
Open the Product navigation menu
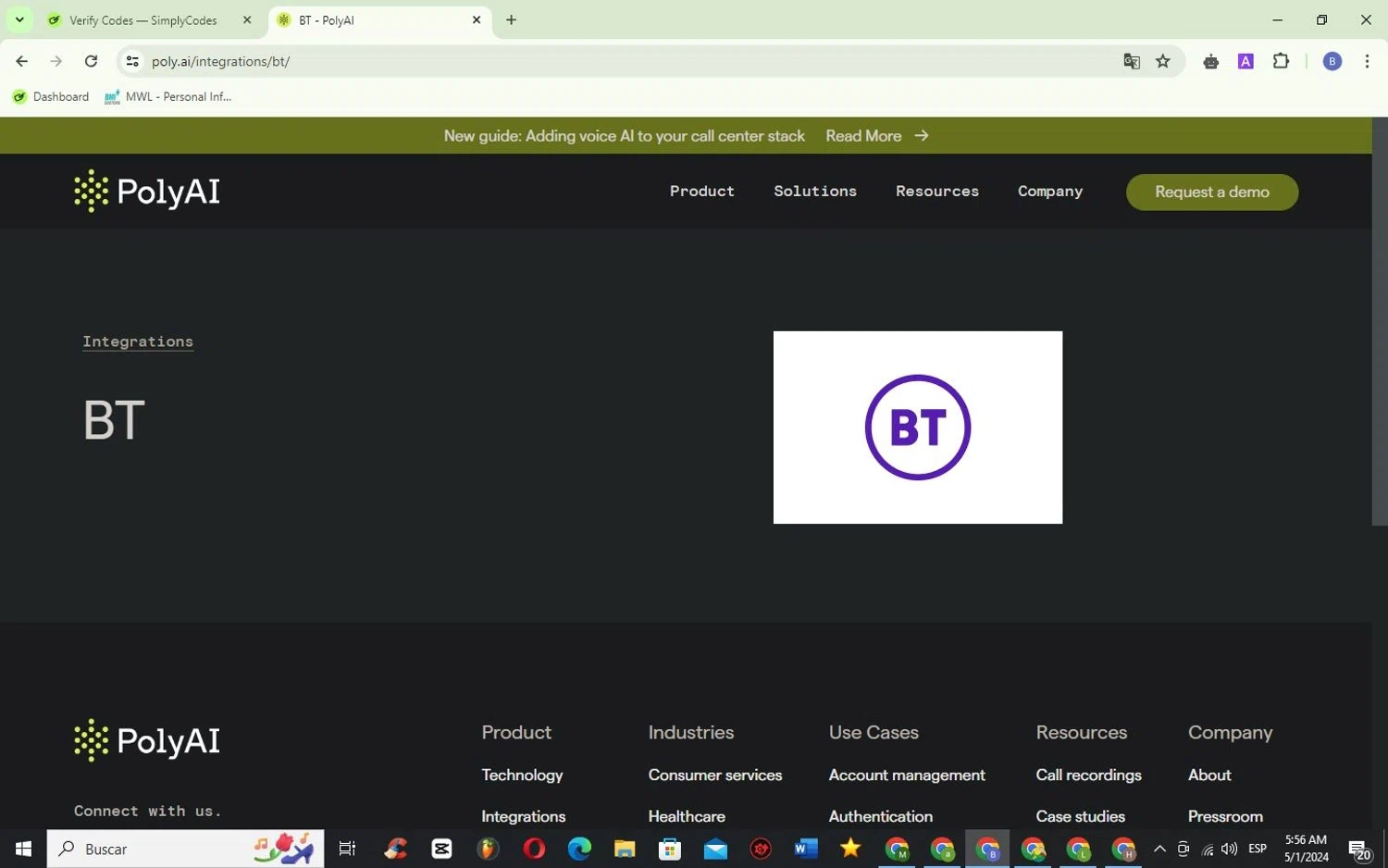click(701, 192)
